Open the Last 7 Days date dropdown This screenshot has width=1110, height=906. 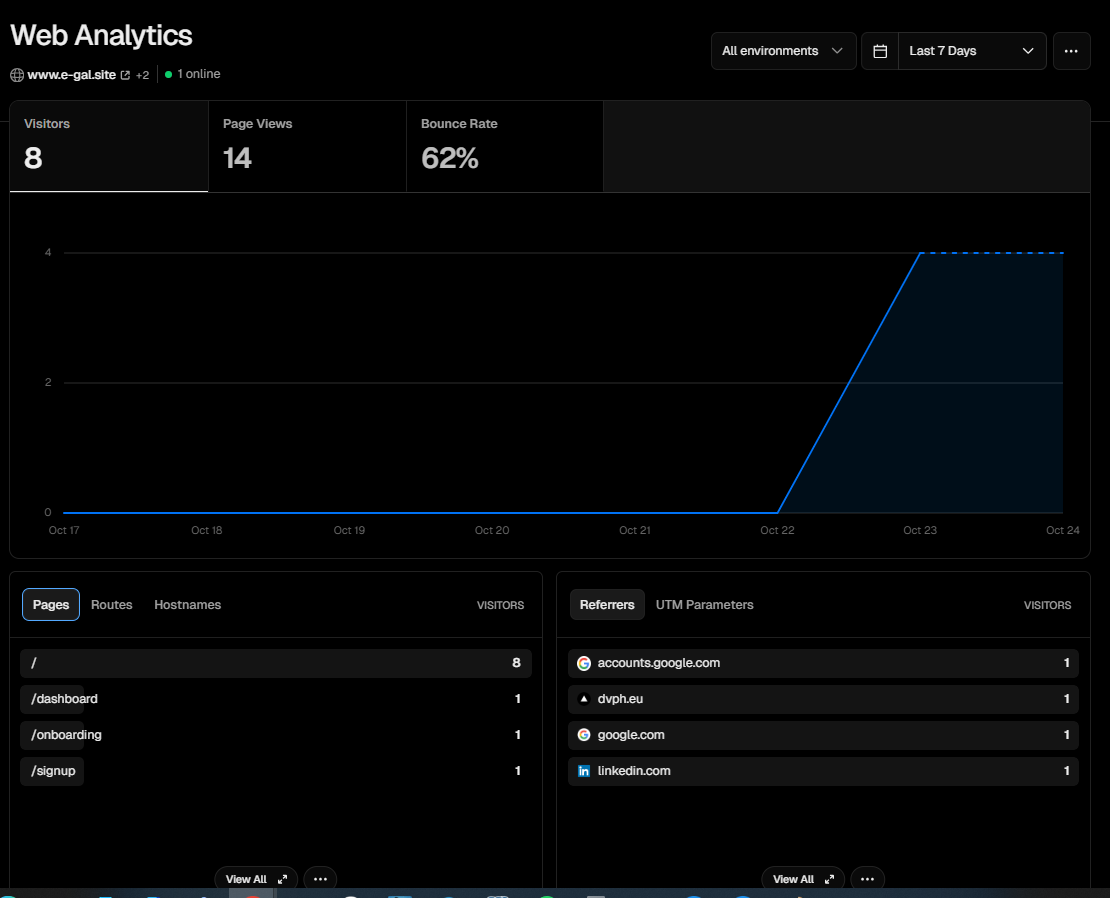[x=971, y=51]
